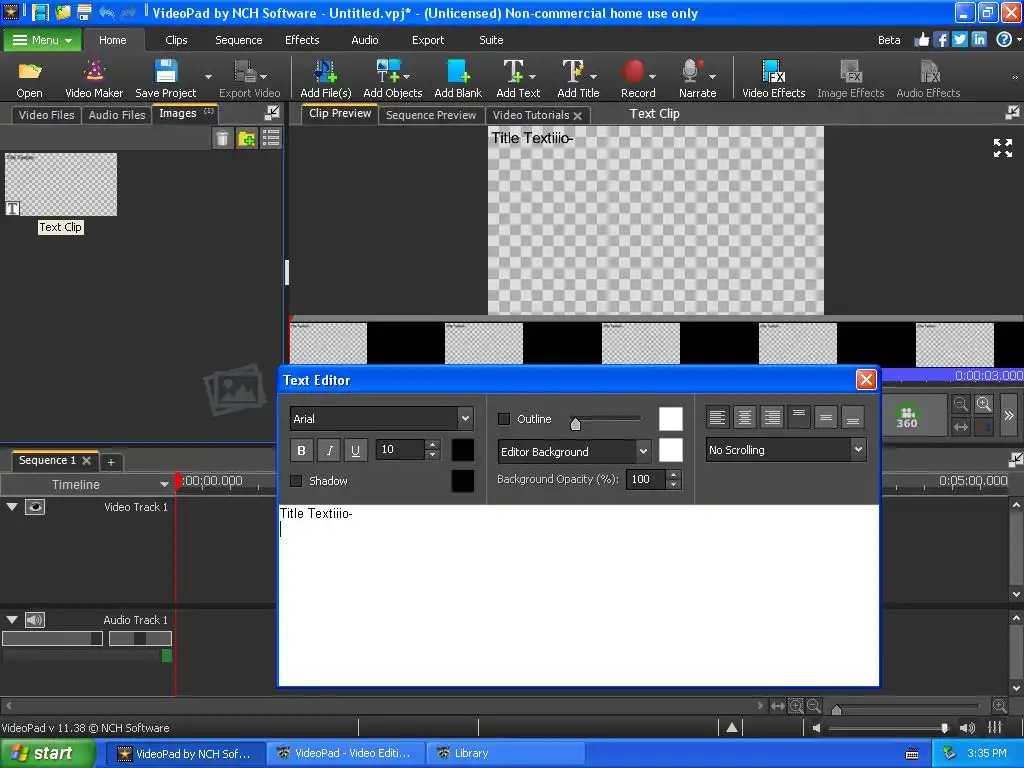Click the Narrate microphone icon

[x=692, y=71]
